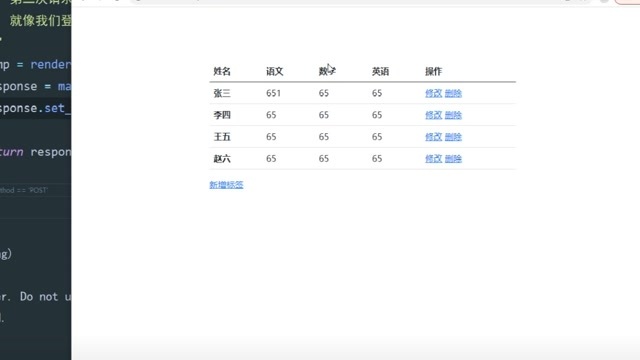Click 删除 link for 赵六
This screenshot has width=640, height=360.
[x=453, y=158]
